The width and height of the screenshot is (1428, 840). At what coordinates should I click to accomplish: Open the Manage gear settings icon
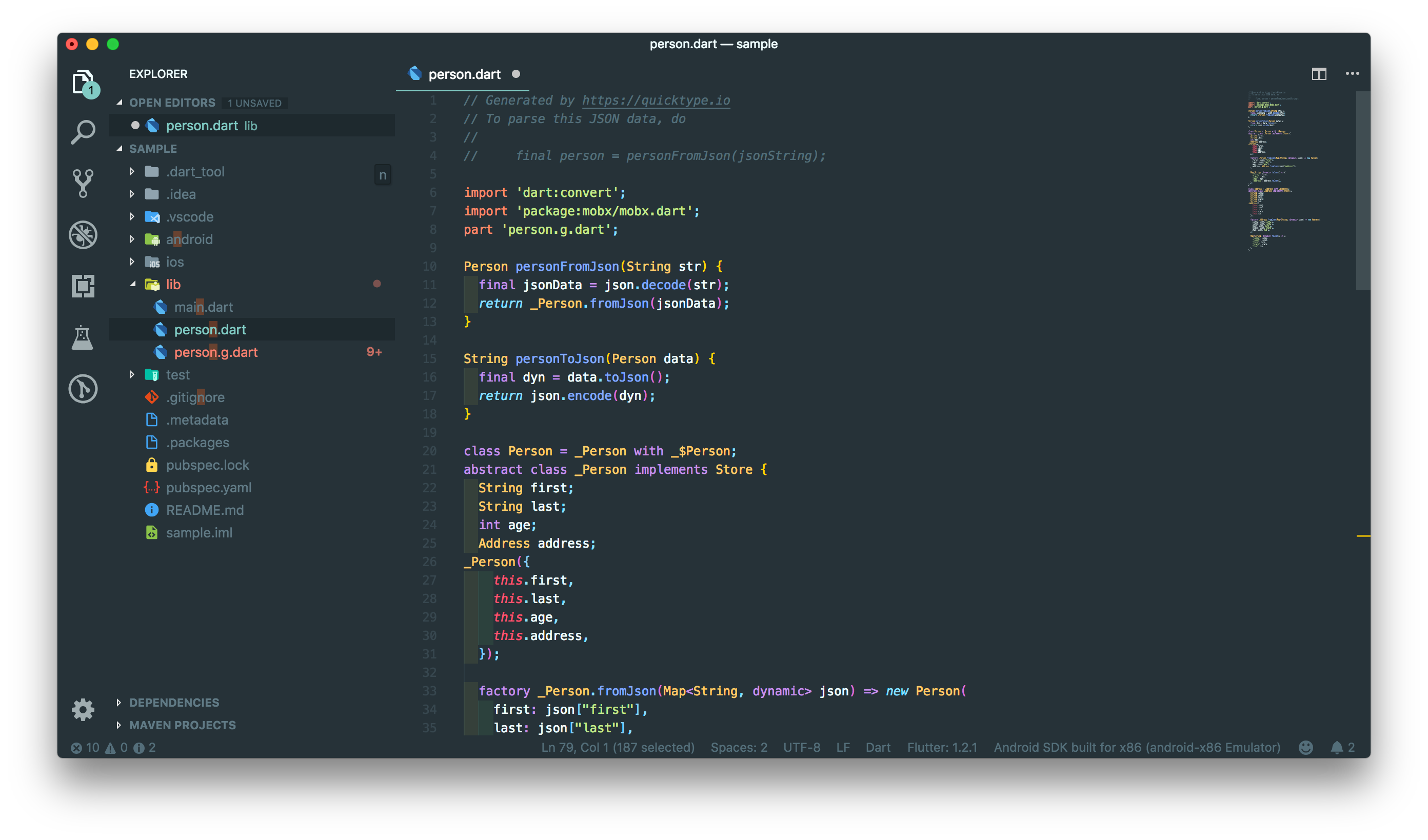(x=83, y=709)
